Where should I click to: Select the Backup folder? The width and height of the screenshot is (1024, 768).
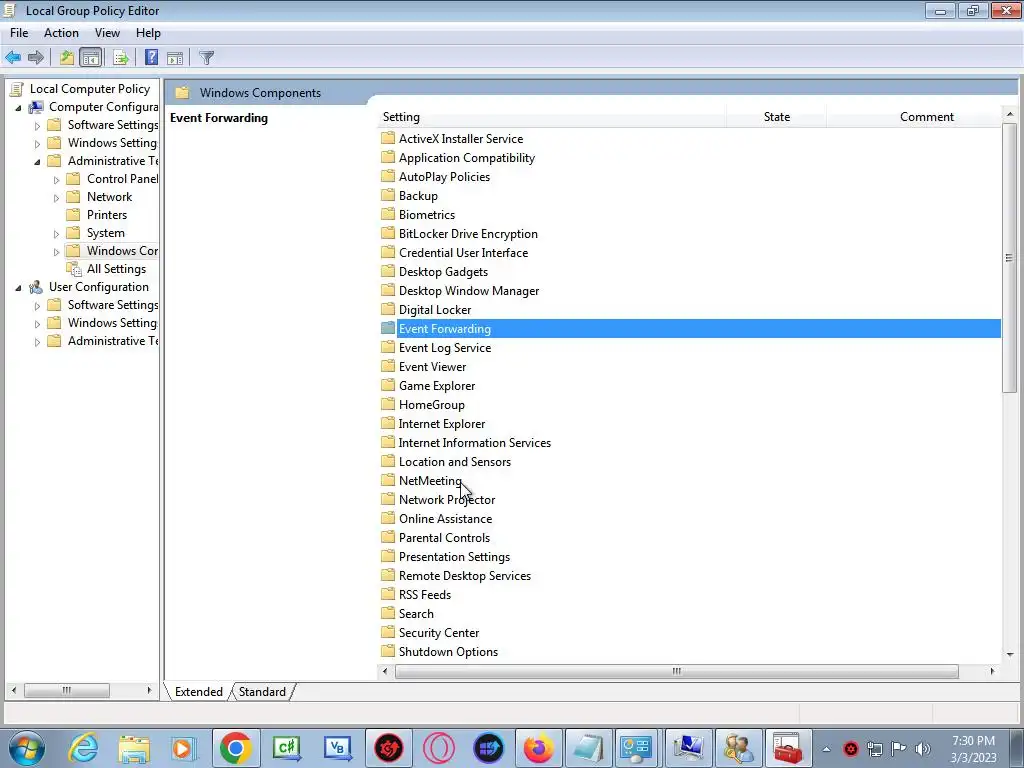pyautogui.click(x=418, y=195)
